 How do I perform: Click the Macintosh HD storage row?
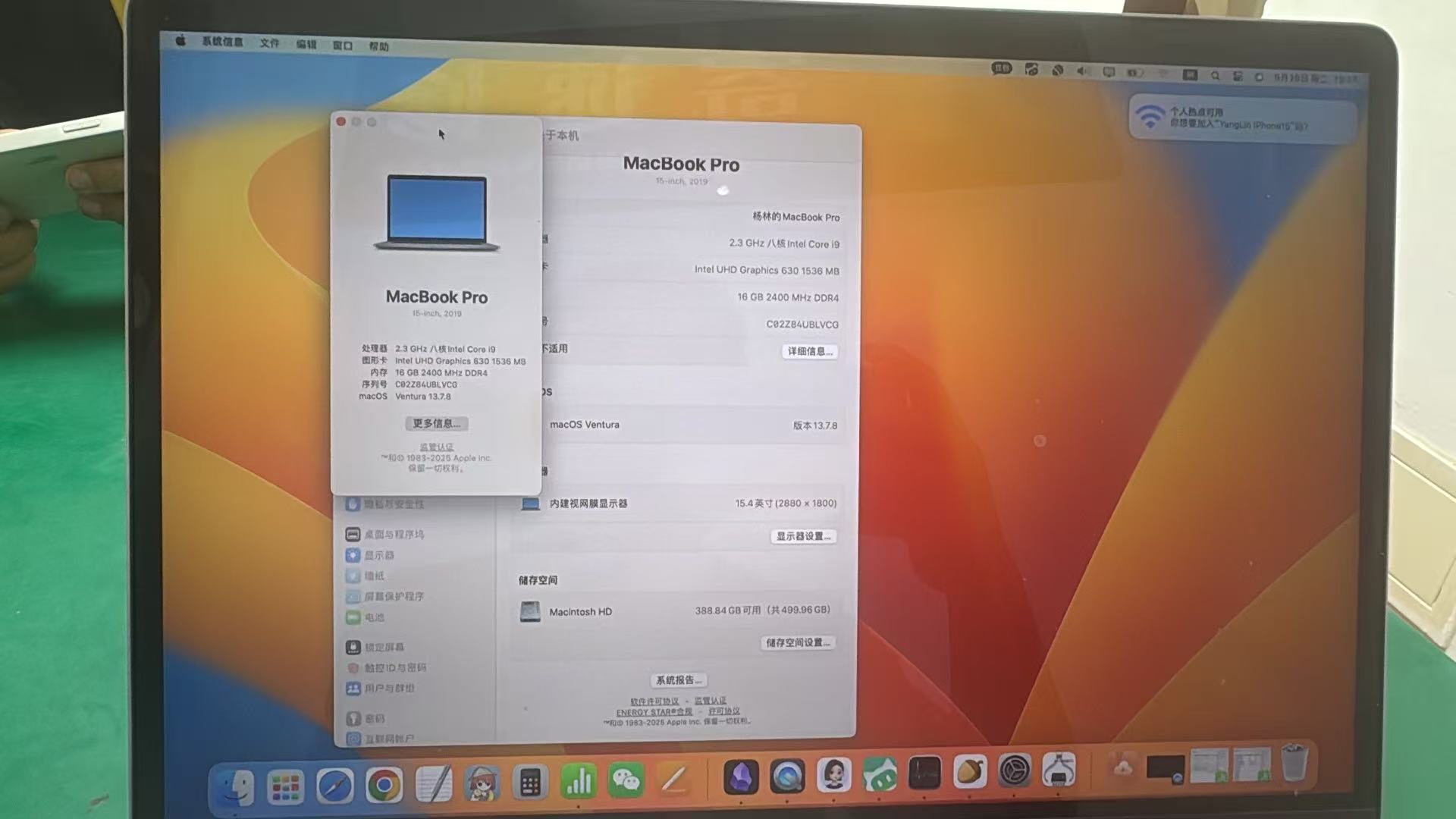pos(676,611)
